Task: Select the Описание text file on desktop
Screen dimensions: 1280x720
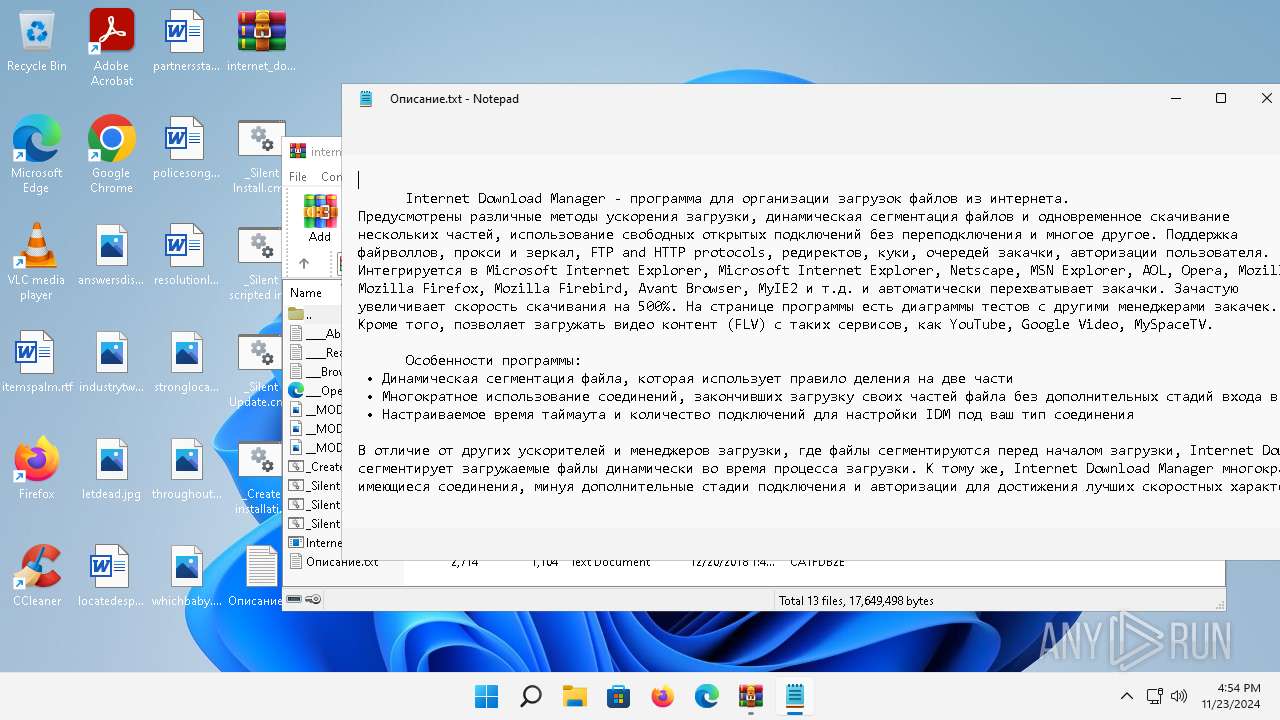Action: 256,575
